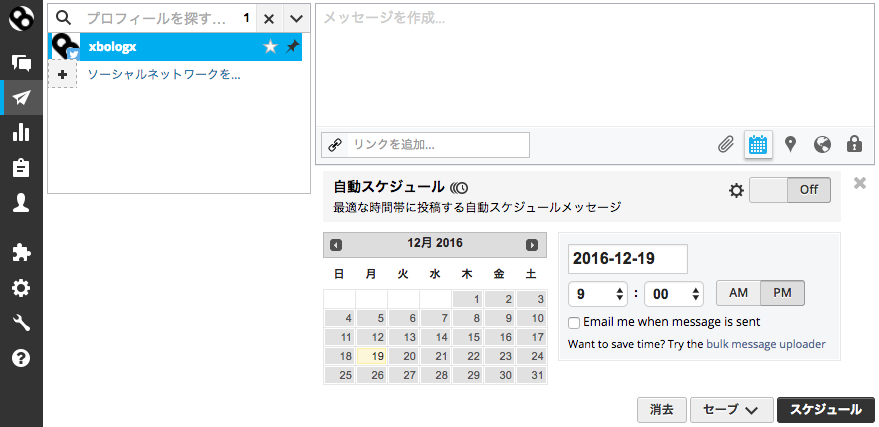Open Hootsuite owl logo home
Image resolution: width=879 pixels, height=427 pixels.
point(21,18)
